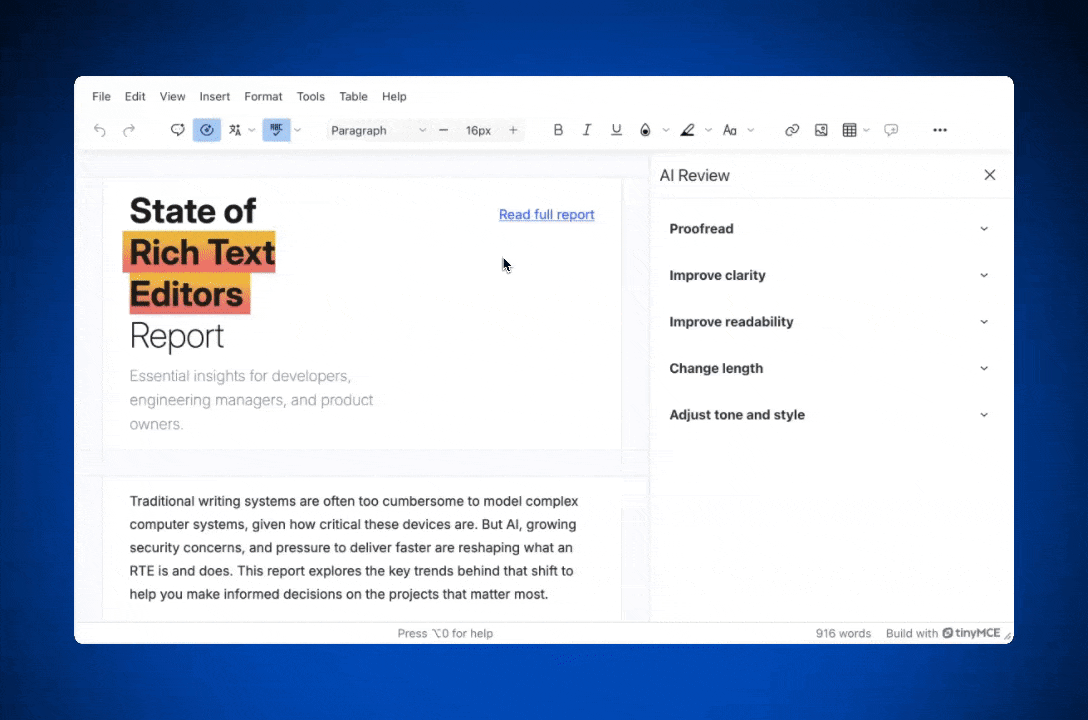Screen dimensions: 1088x720
Task: Open the highlight color dropdown arrow
Action: coord(708,130)
